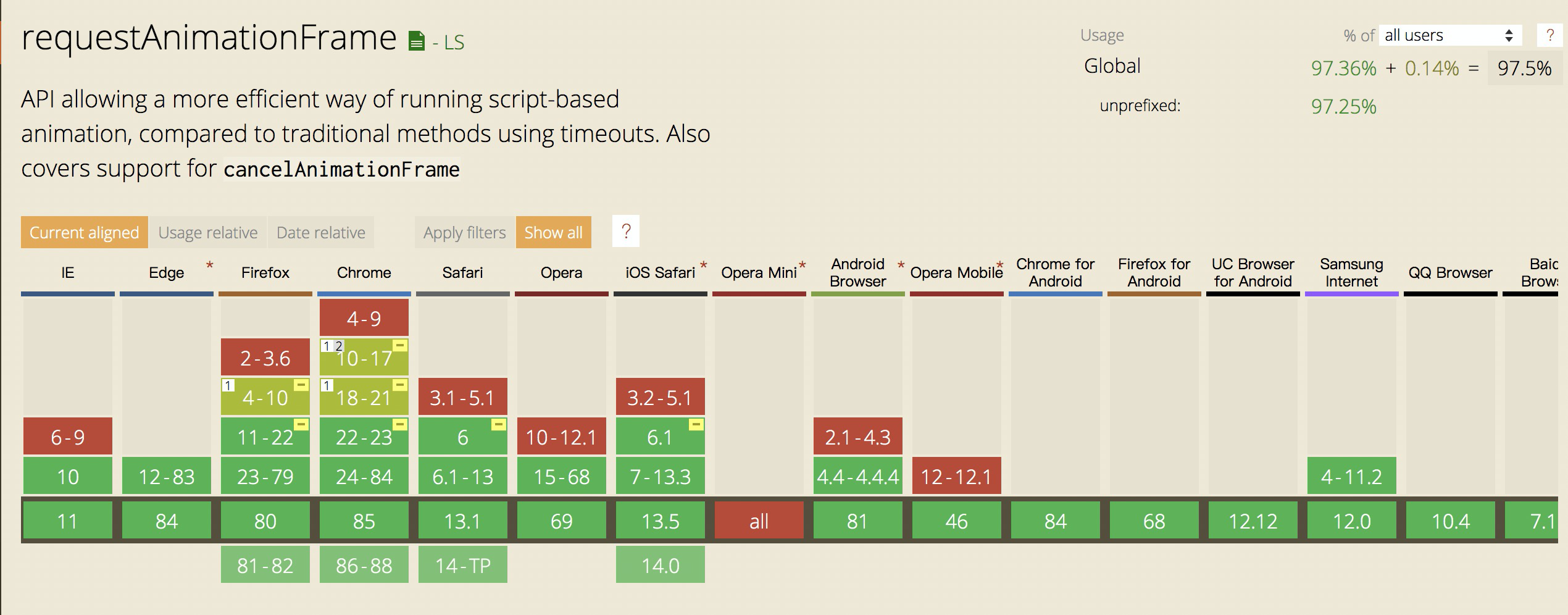Click the Firefox column header
1568x615 pixels.
pos(265,272)
